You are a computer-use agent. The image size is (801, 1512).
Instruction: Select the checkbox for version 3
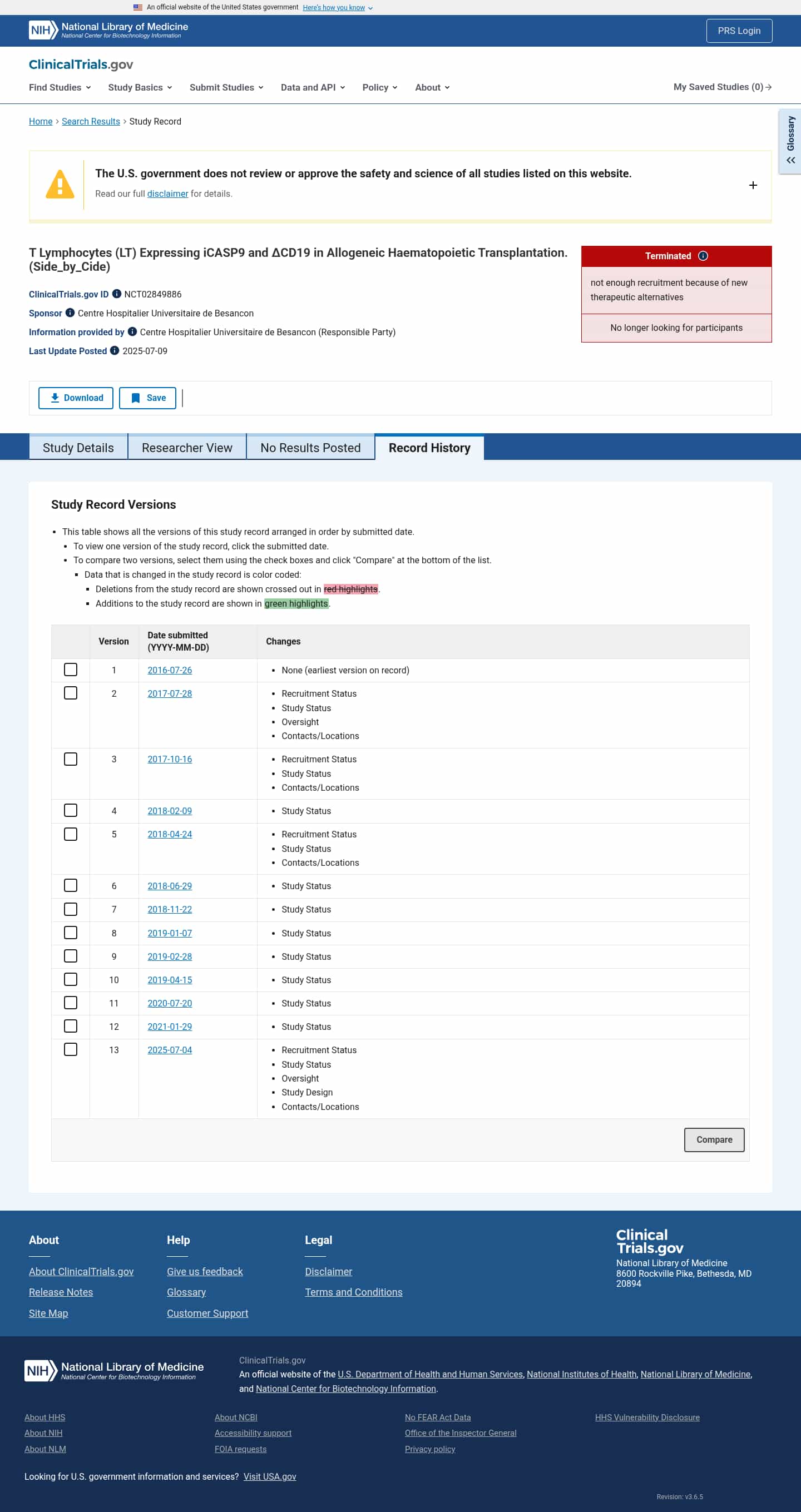(71, 759)
